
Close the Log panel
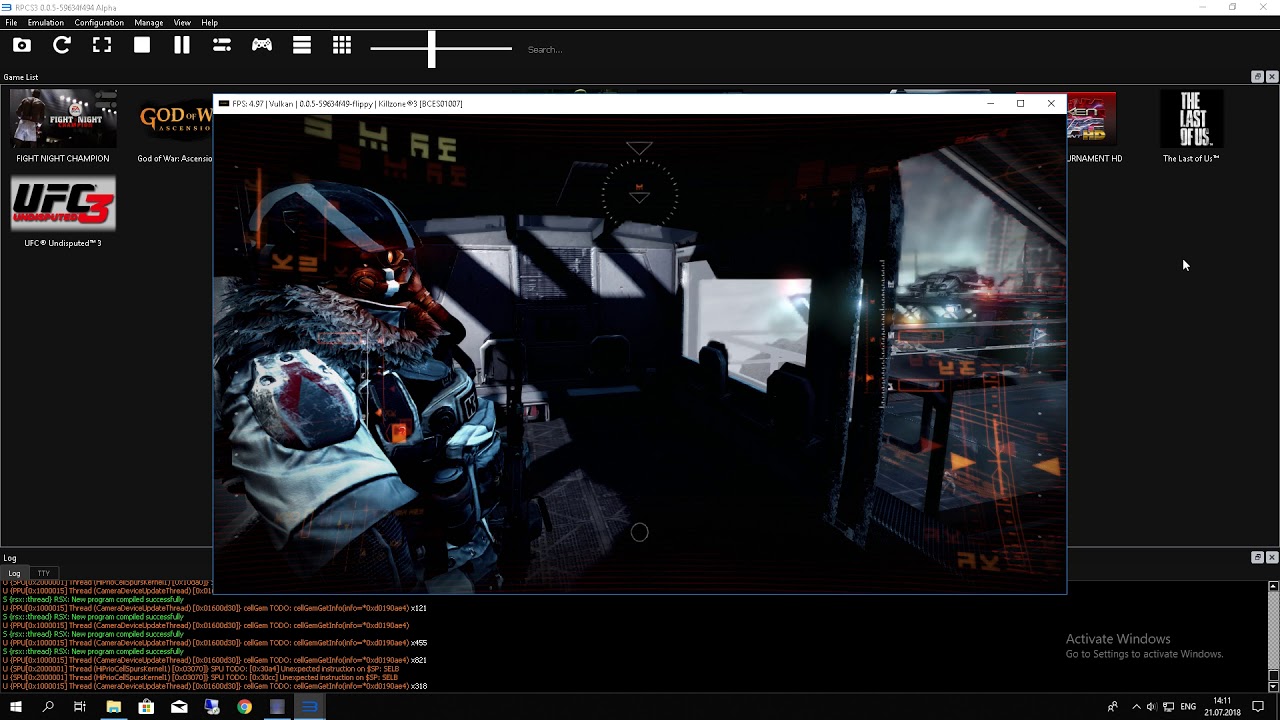[x=1272, y=557]
